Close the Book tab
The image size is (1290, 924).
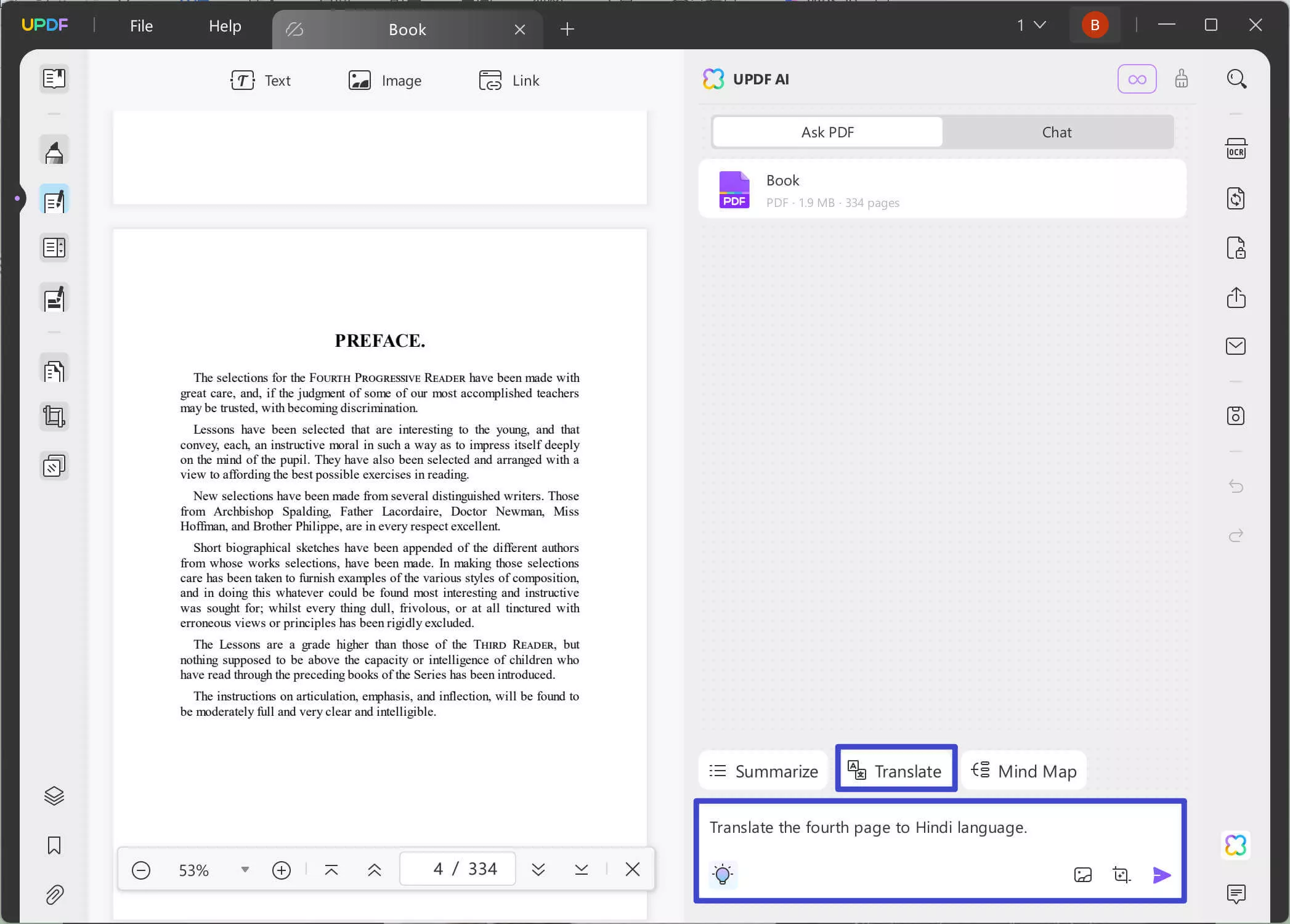point(520,30)
